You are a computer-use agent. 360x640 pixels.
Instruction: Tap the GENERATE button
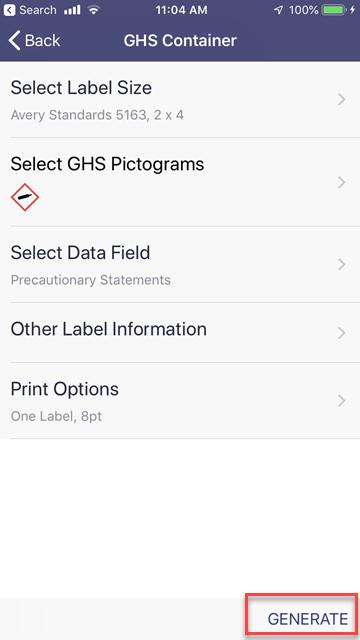[308, 619]
